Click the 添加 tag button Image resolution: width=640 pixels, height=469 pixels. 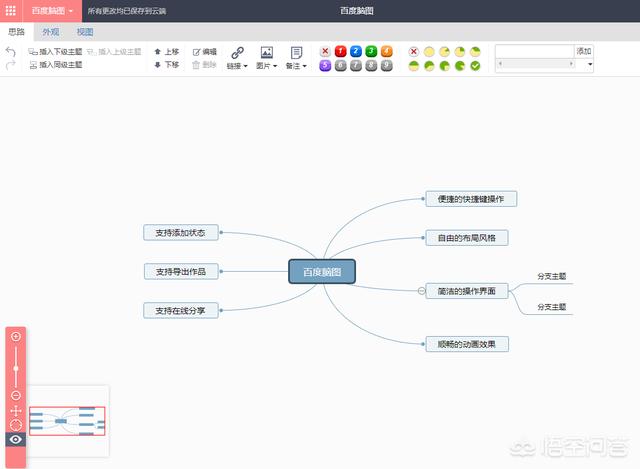click(x=584, y=51)
